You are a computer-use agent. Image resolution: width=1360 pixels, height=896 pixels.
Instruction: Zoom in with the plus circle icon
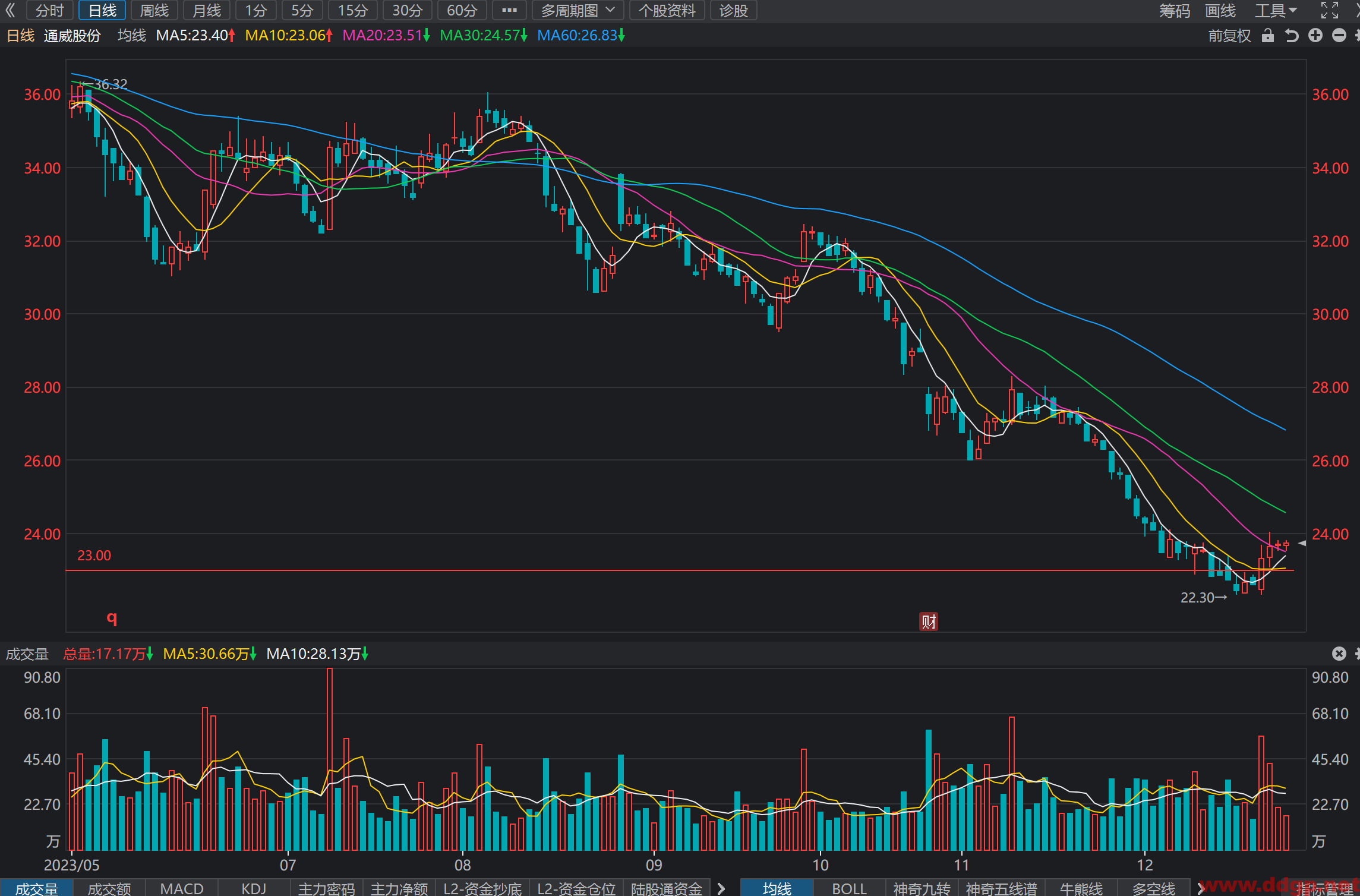[1315, 36]
